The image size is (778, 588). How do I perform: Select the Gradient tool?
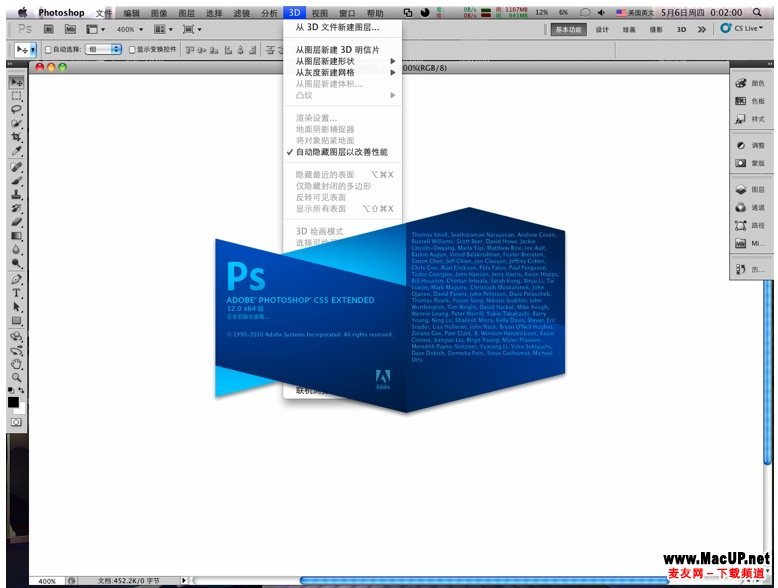16,236
